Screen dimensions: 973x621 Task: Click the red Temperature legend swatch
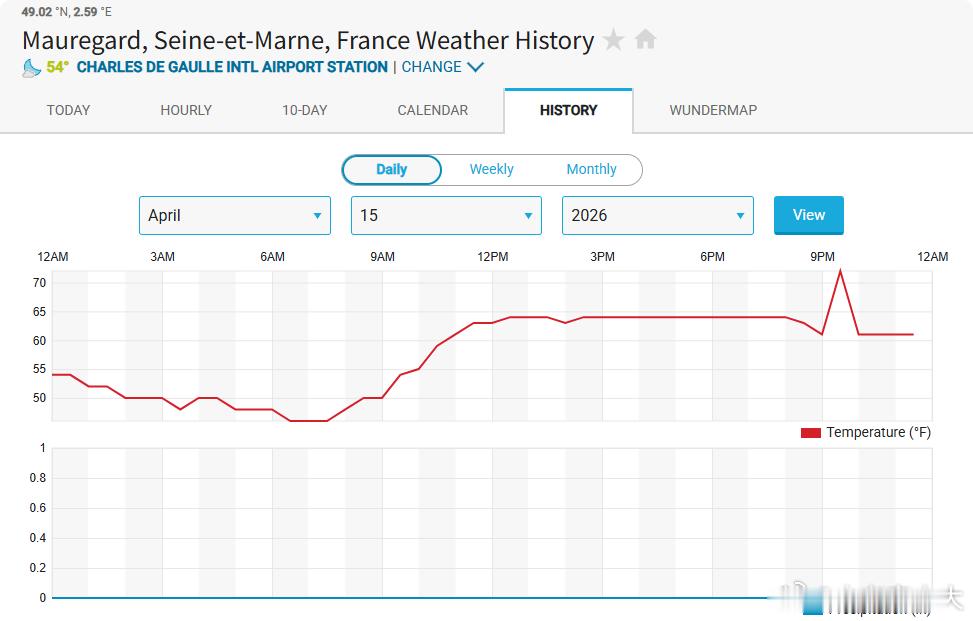(x=811, y=433)
